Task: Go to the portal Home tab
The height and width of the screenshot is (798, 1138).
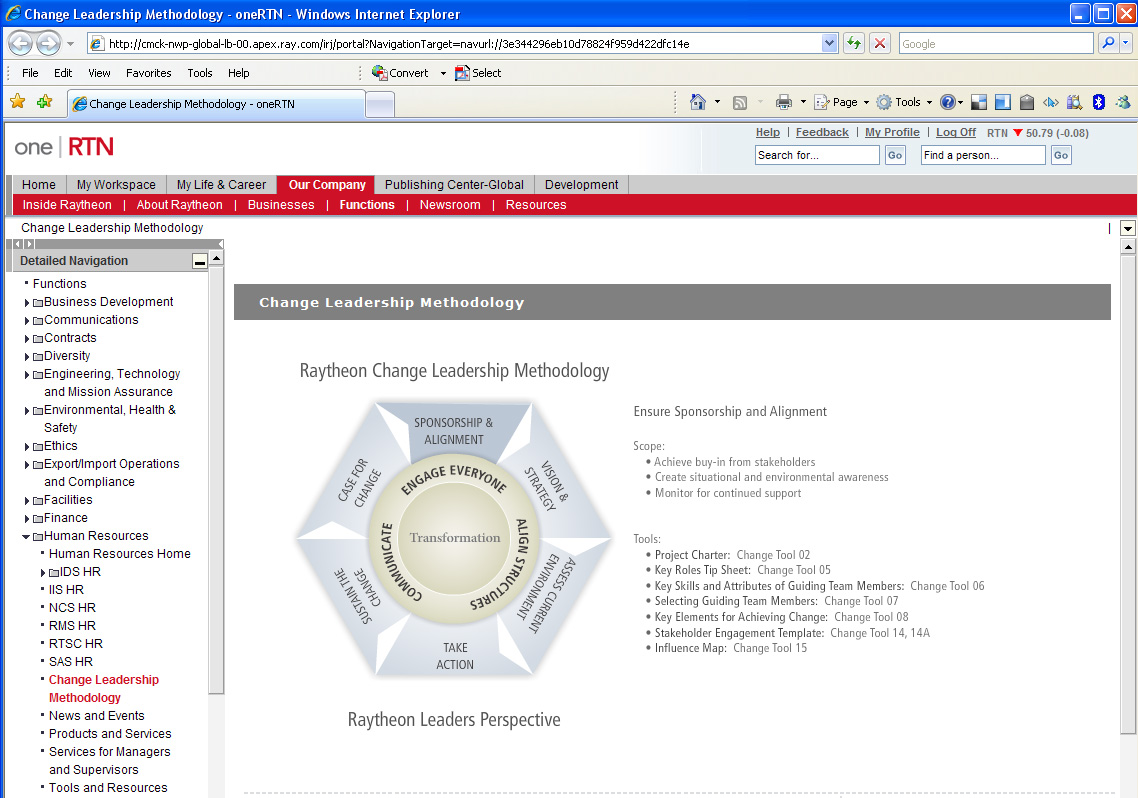Action: [x=38, y=184]
